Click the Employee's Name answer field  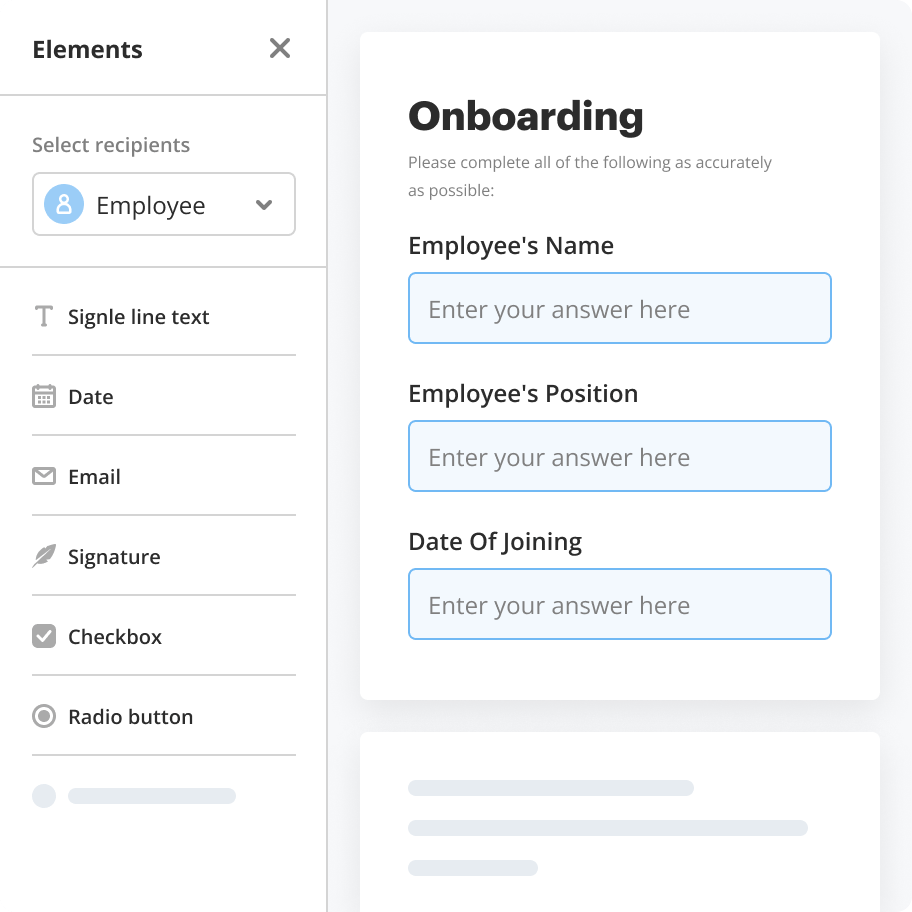[619, 308]
